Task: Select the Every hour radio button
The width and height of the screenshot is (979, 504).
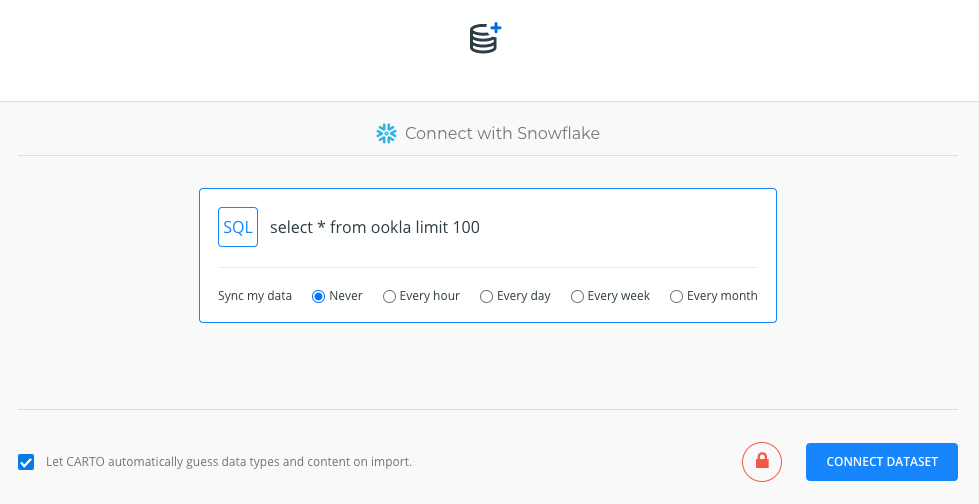Action: 389,296
